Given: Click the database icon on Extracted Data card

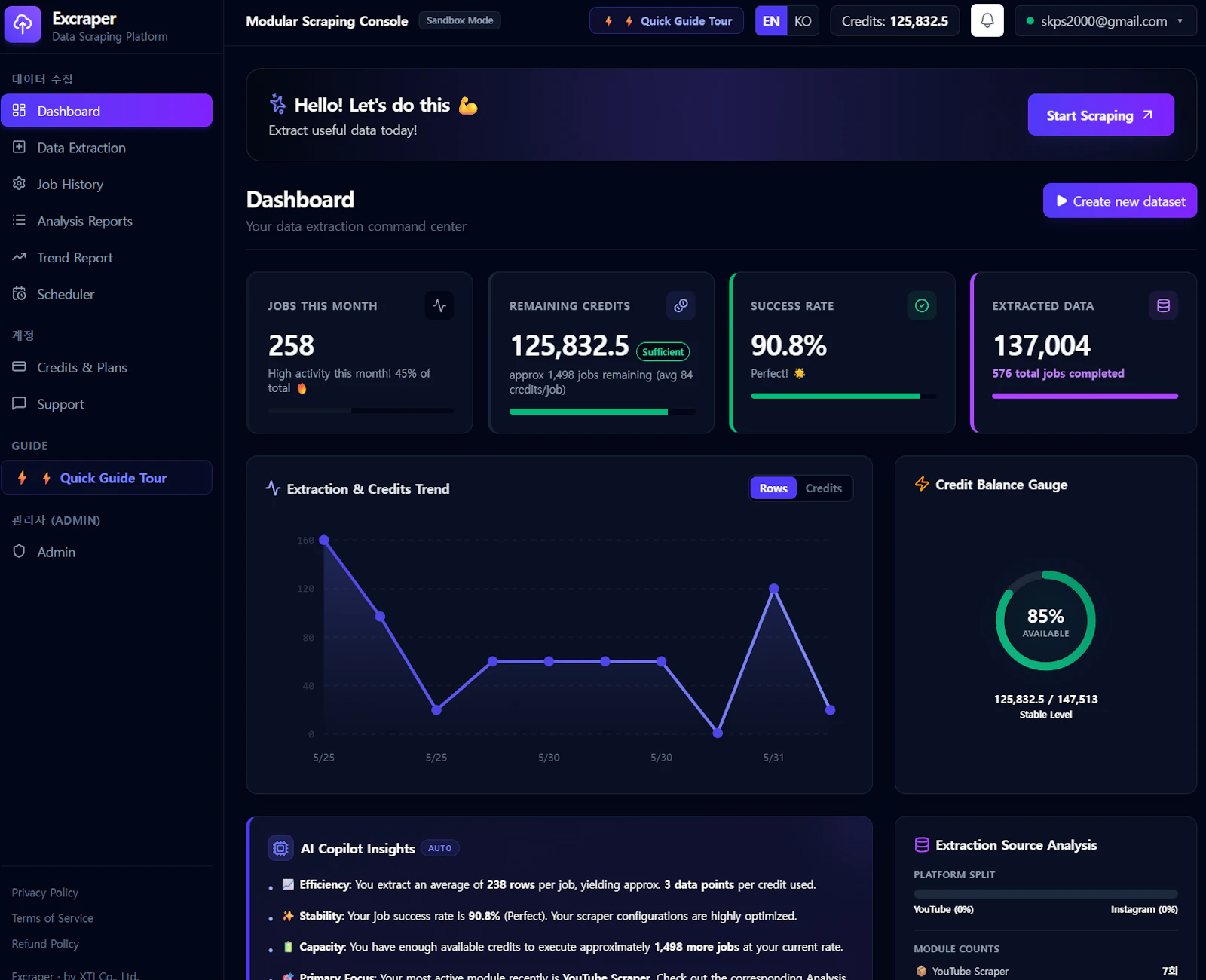Looking at the screenshot, I should pos(1164,305).
